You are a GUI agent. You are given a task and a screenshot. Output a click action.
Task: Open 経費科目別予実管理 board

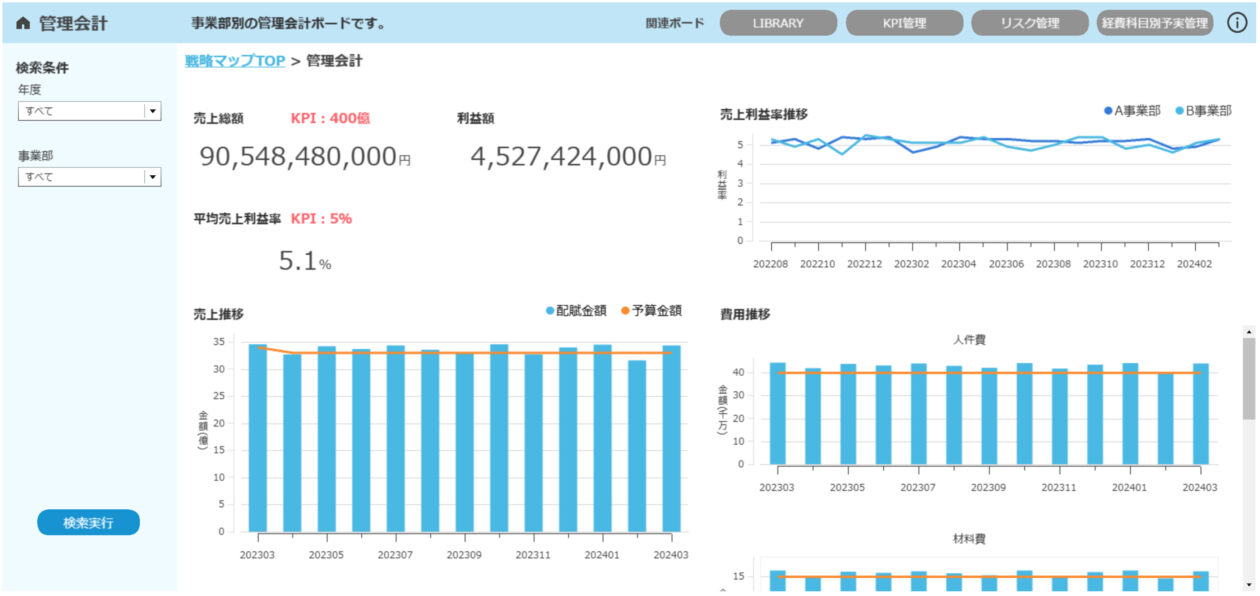click(1155, 23)
